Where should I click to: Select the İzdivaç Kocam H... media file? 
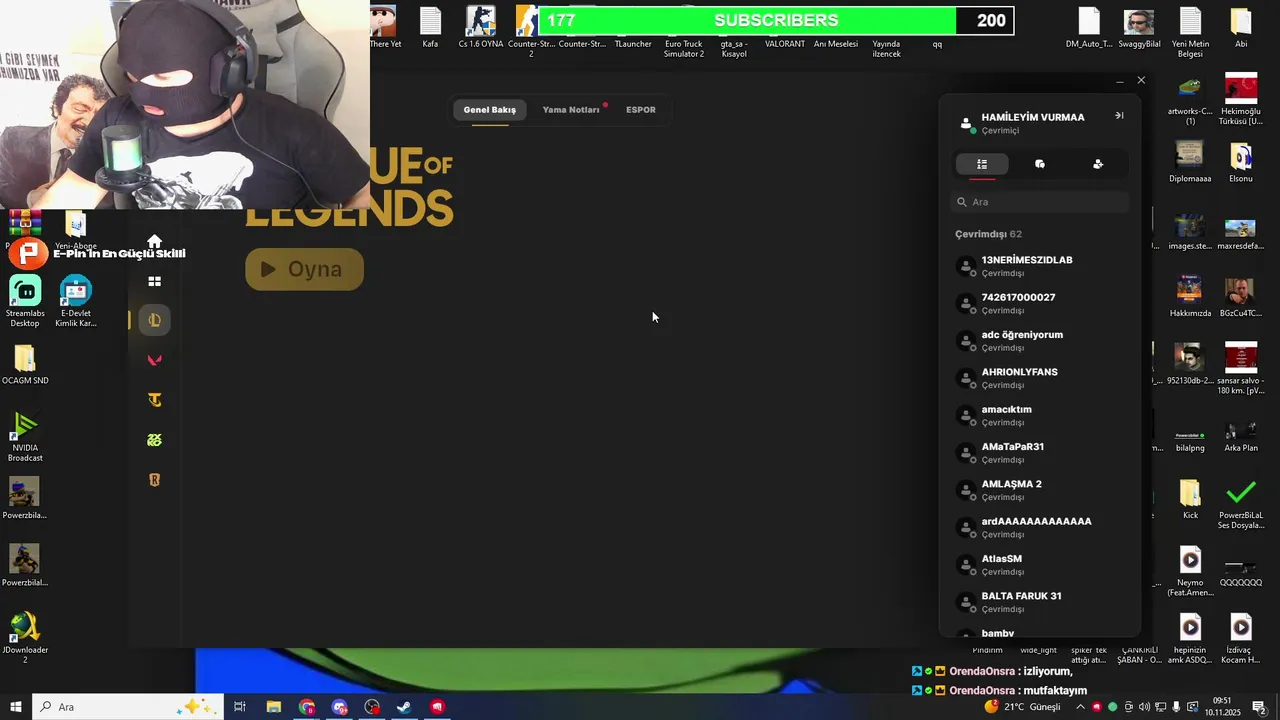1241,638
